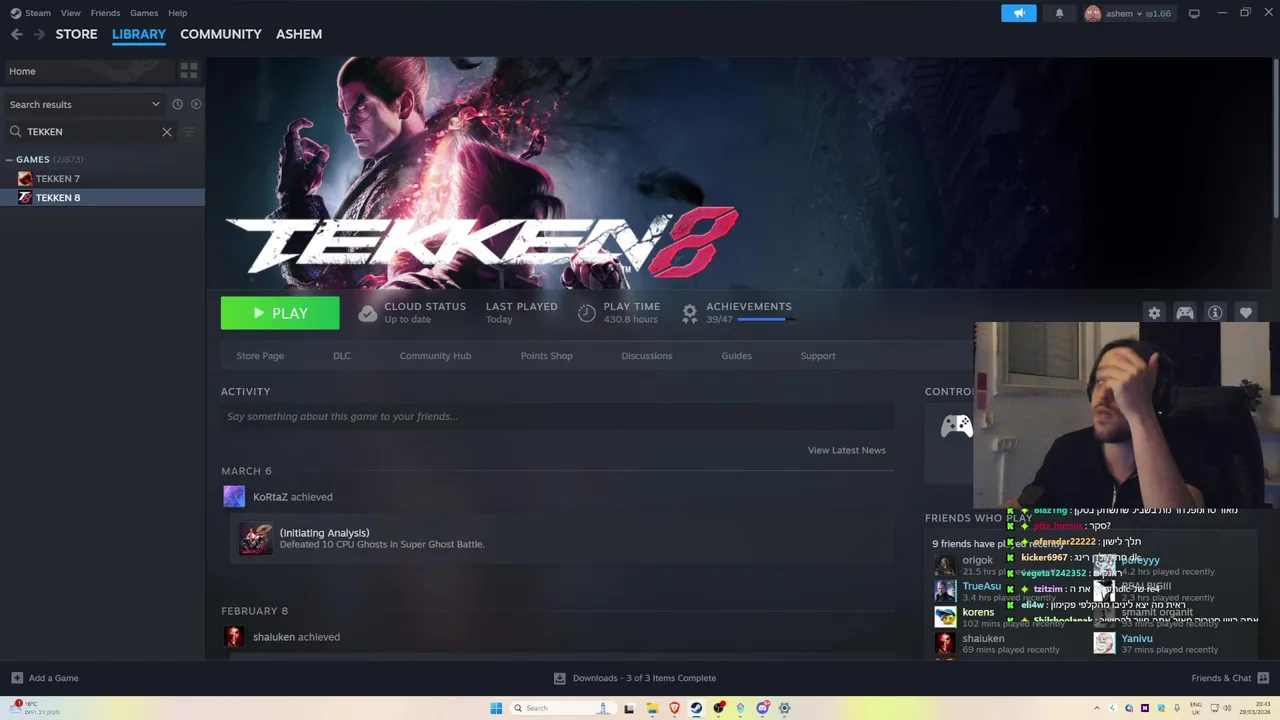Open the TEKKEN 8 settings gear
Image resolution: width=1280 pixels, height=720 pixels.
click(x=1154, y=313)
